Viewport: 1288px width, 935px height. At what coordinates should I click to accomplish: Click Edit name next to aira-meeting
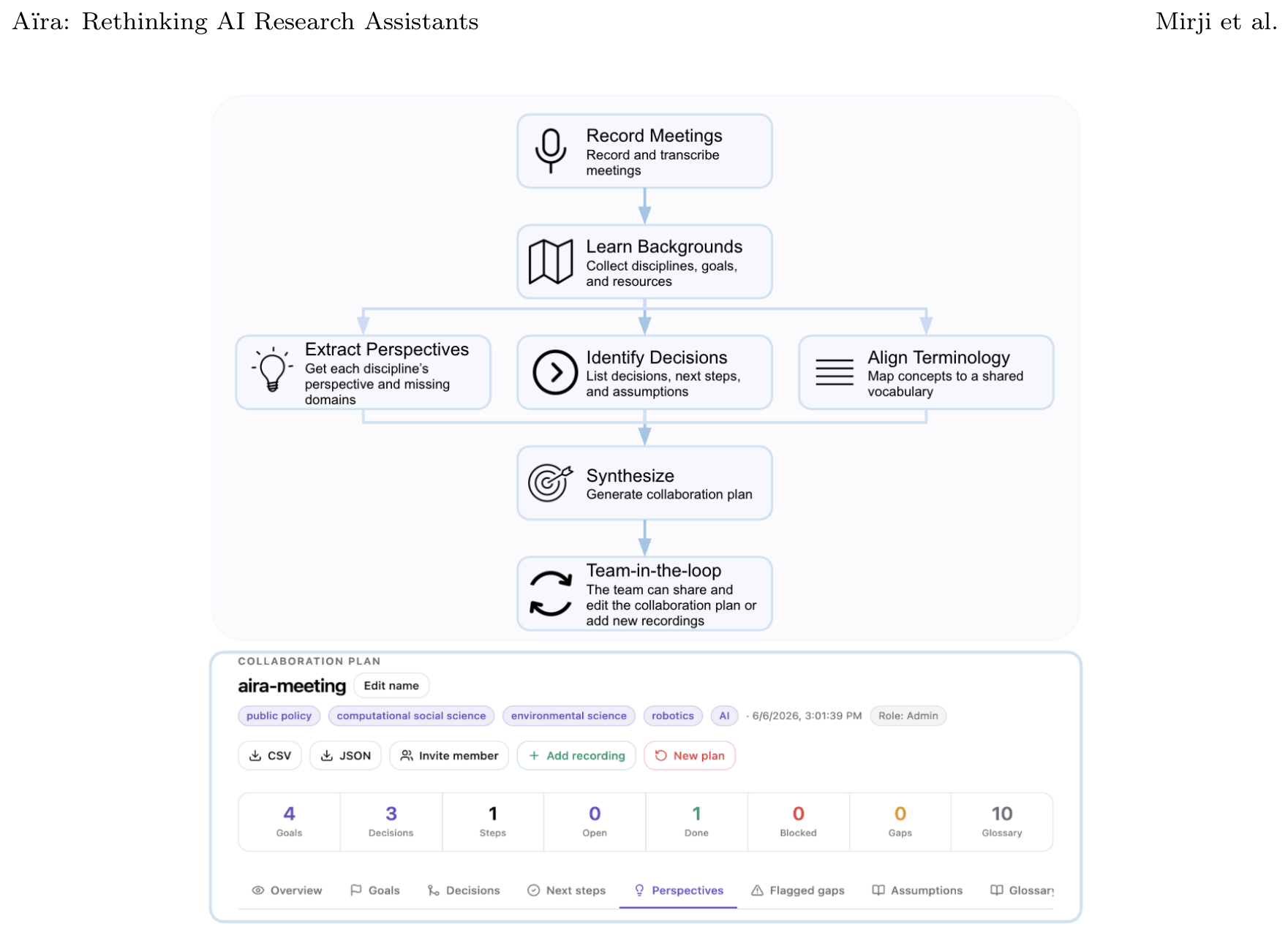tap(391, 686)
